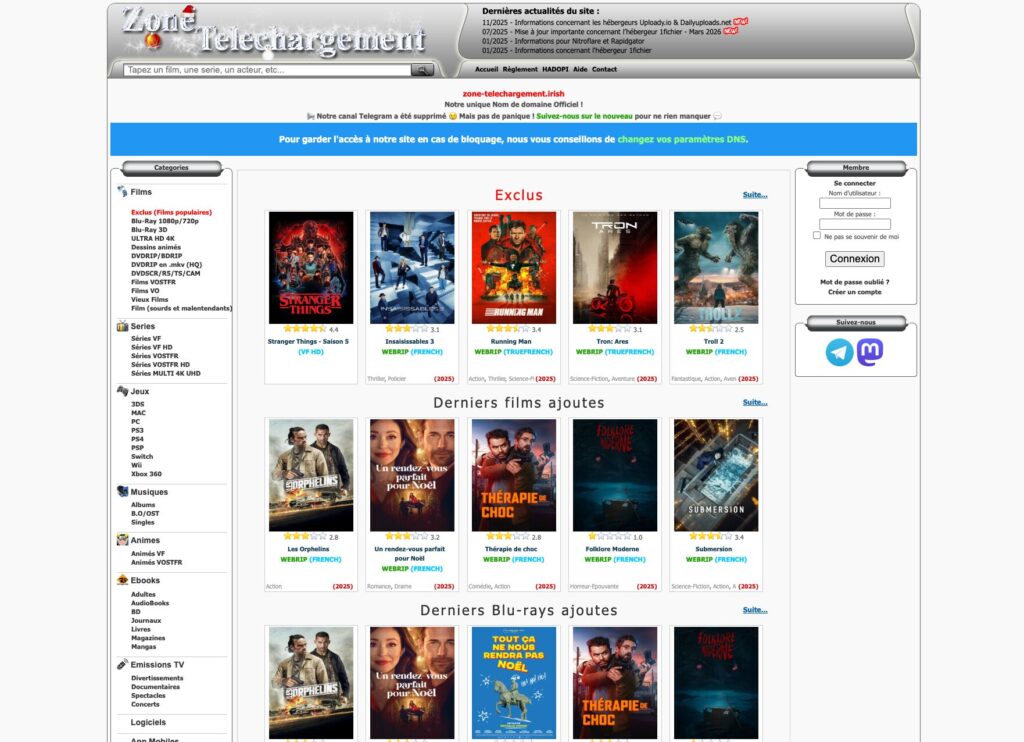The height and width of the screenshot is (742, 1024).
Task: Select 'Switch' under Jeux
Action: pos(142,457)
